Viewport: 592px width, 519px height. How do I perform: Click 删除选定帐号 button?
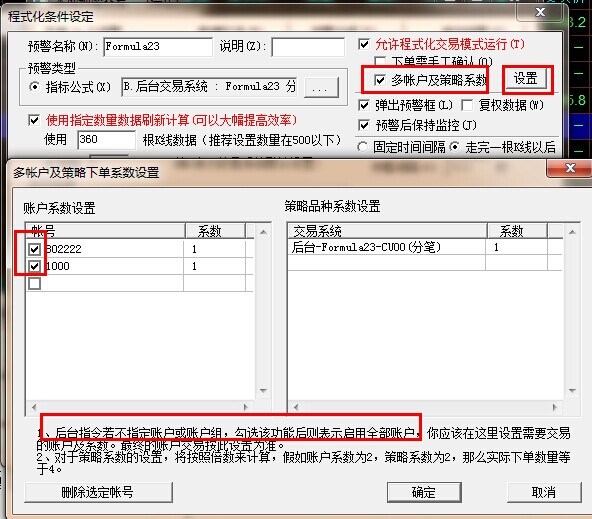click(x=99, y=492)
